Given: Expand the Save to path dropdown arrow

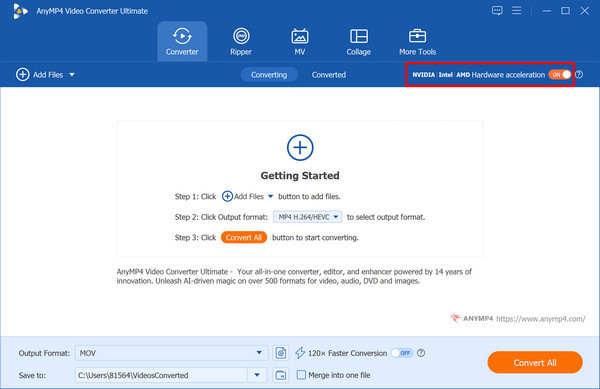Looking at the screenshot, I should (257, 375).
